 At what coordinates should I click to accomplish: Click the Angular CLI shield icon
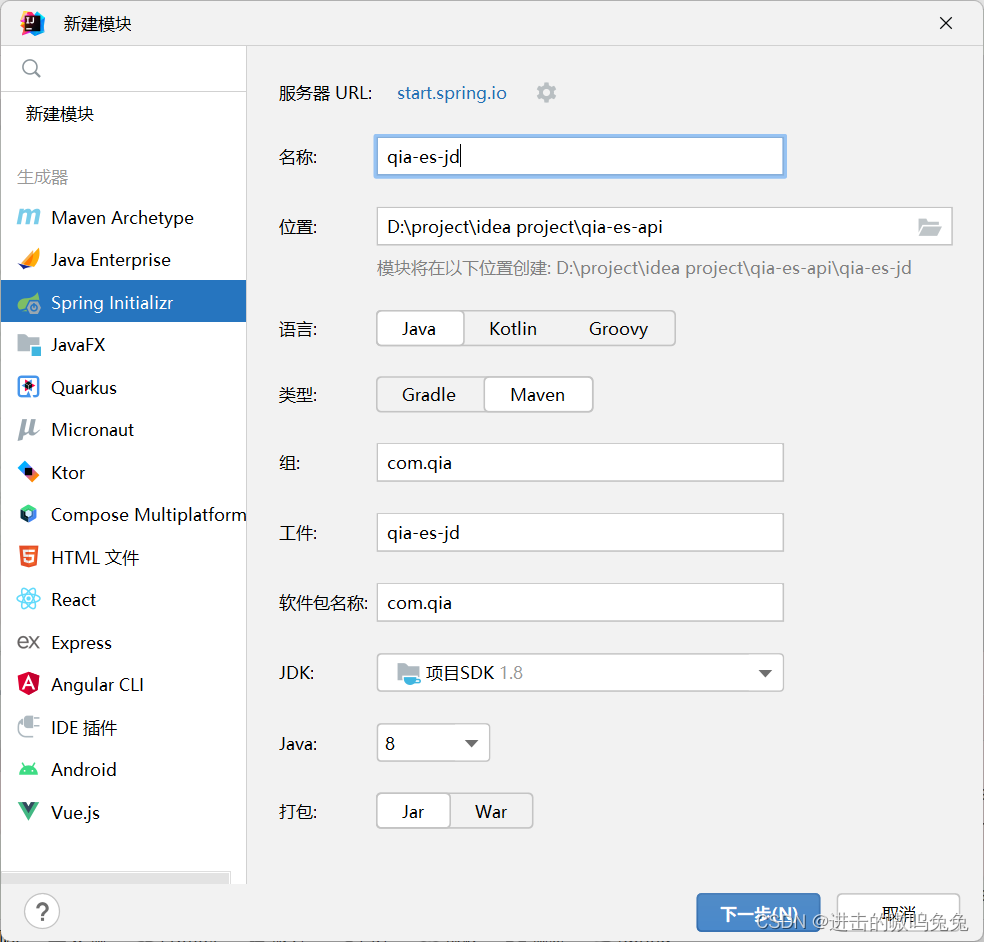(x=28, y=684)
